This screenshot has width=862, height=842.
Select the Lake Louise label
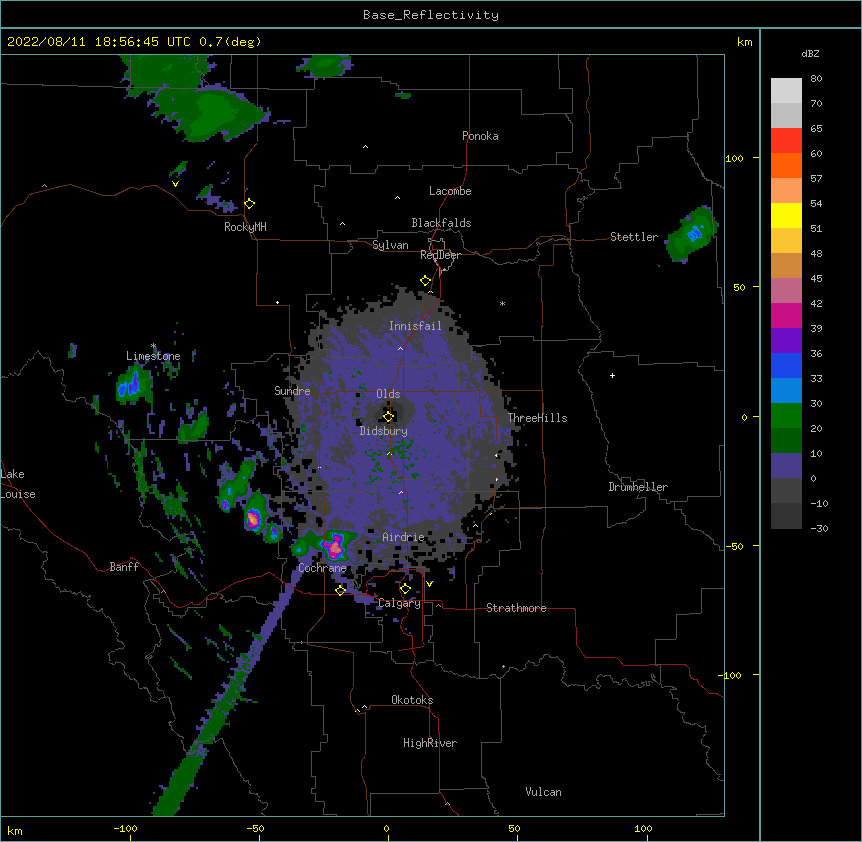pyautogui.click(x=18, y=484)
